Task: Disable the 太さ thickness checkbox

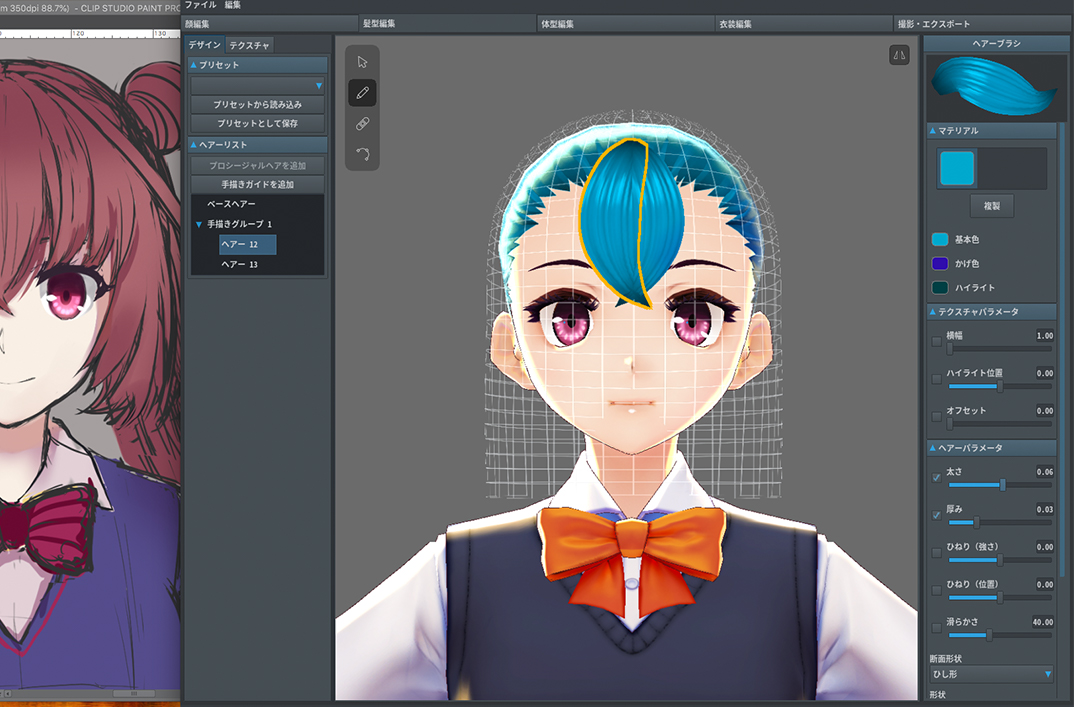Action: point(936,478)
